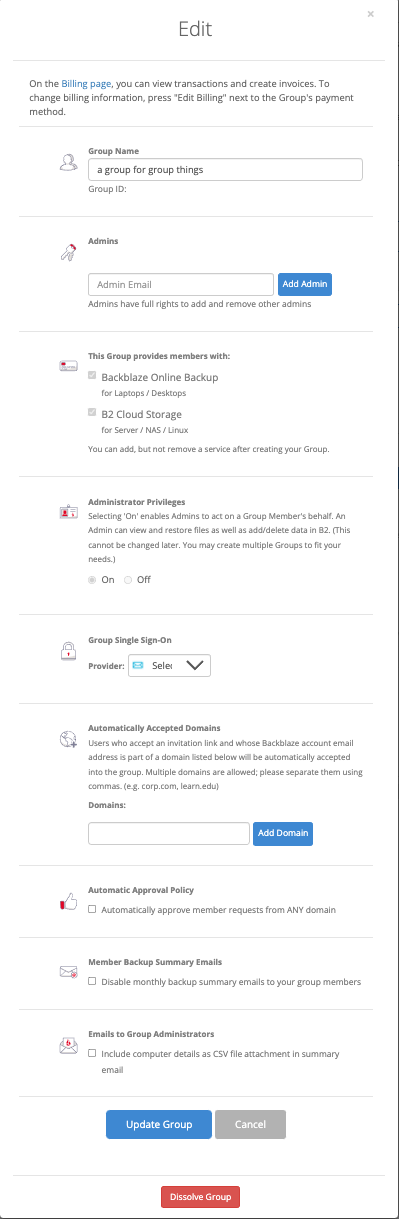This screenshot has width=399, height=1219.
Task: Click the services card icon
Action: point(68,366)
